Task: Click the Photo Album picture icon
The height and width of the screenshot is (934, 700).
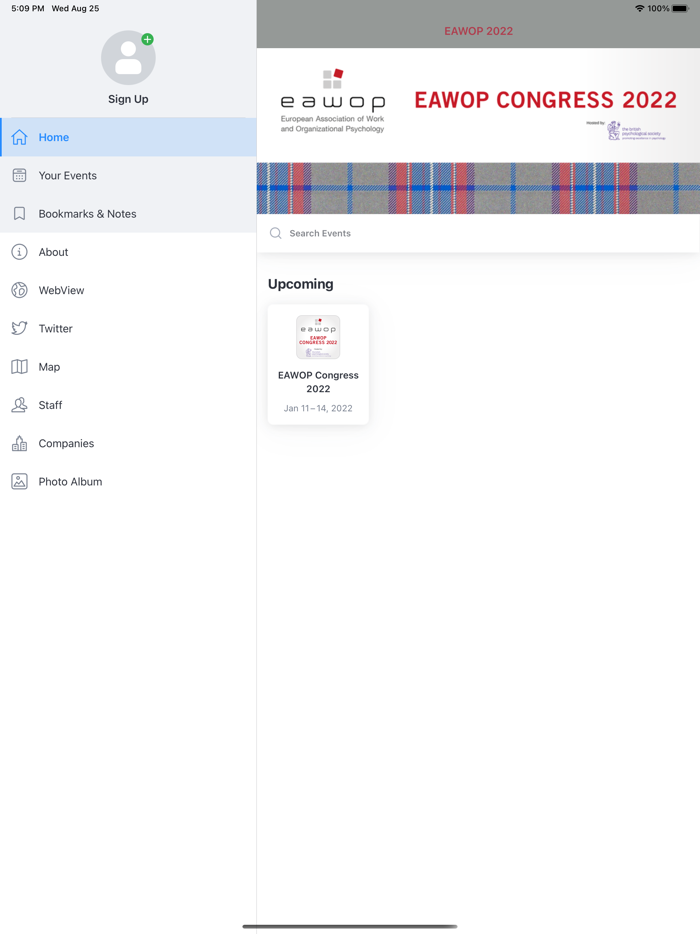Action: 20,481
